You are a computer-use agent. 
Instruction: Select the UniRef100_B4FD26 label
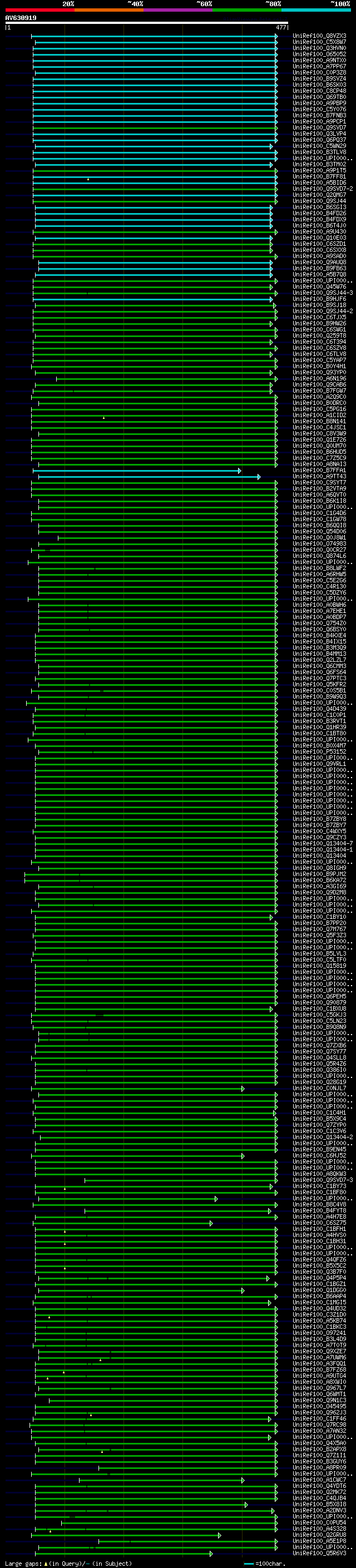click(319, 214)
